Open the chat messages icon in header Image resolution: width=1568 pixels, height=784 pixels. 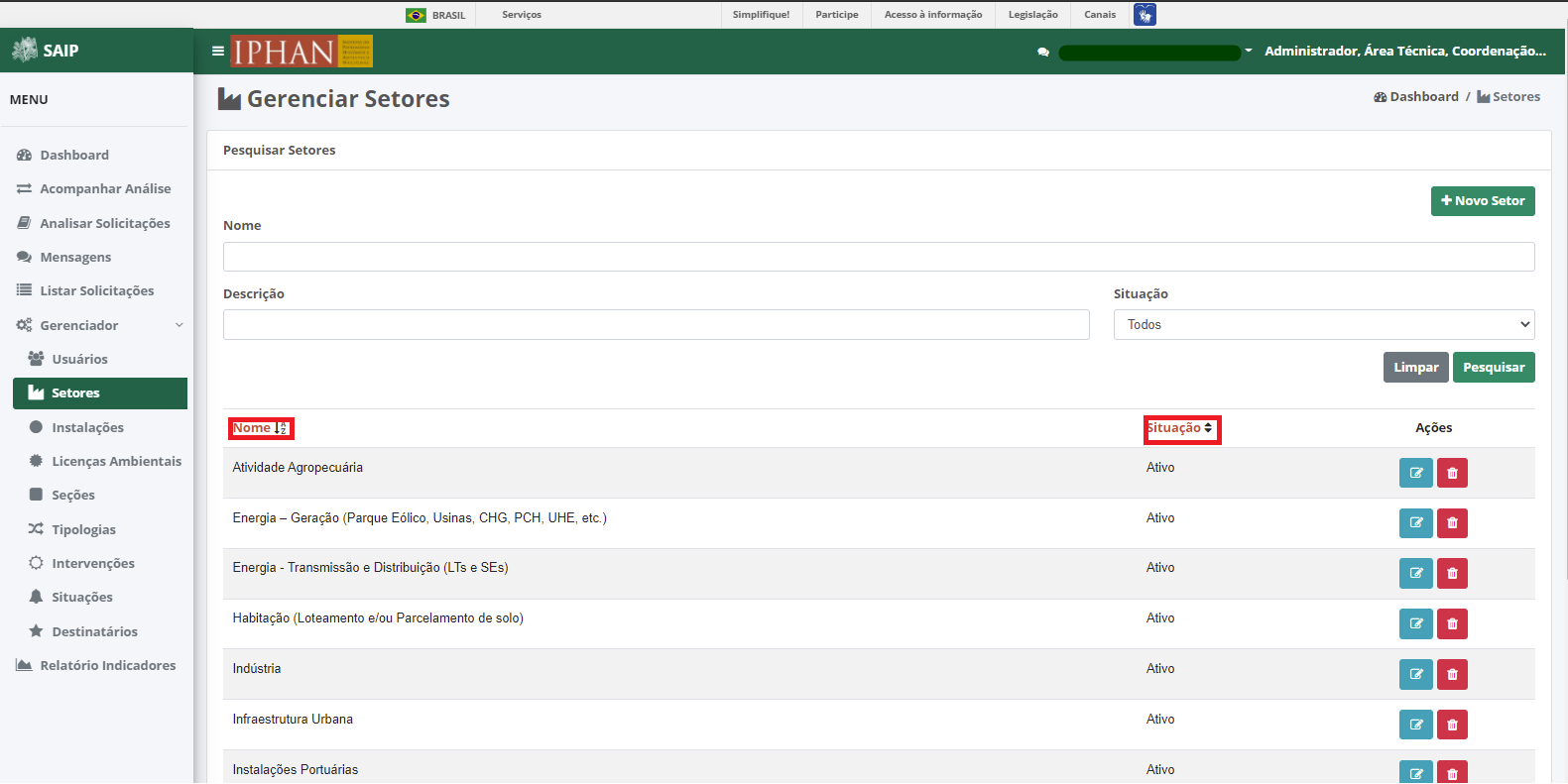click(1043, 52)
